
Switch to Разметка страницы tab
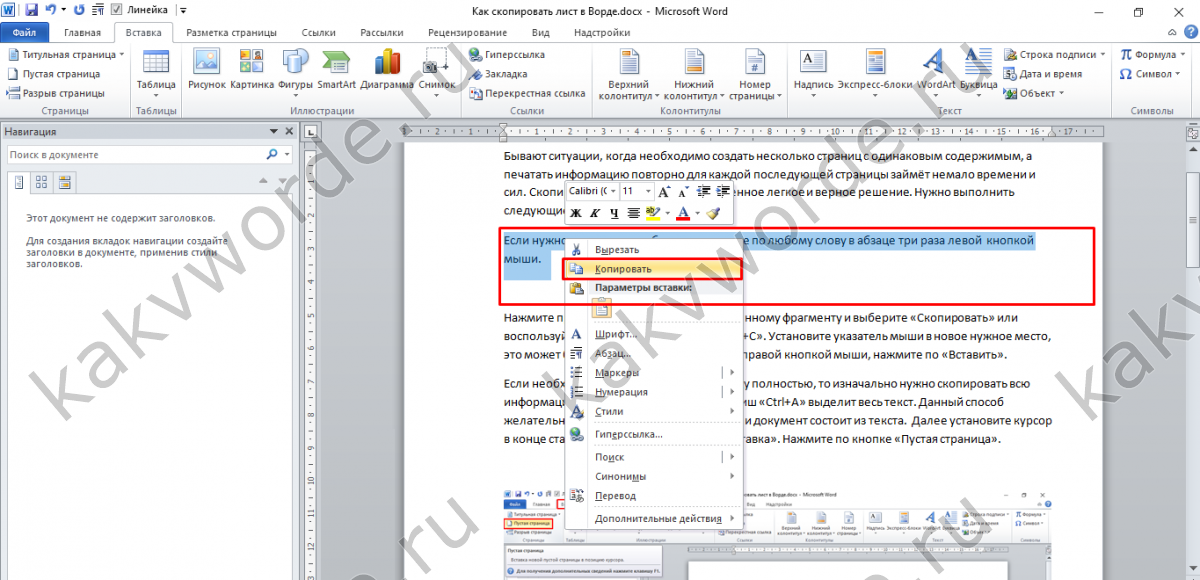pos(231,32)
